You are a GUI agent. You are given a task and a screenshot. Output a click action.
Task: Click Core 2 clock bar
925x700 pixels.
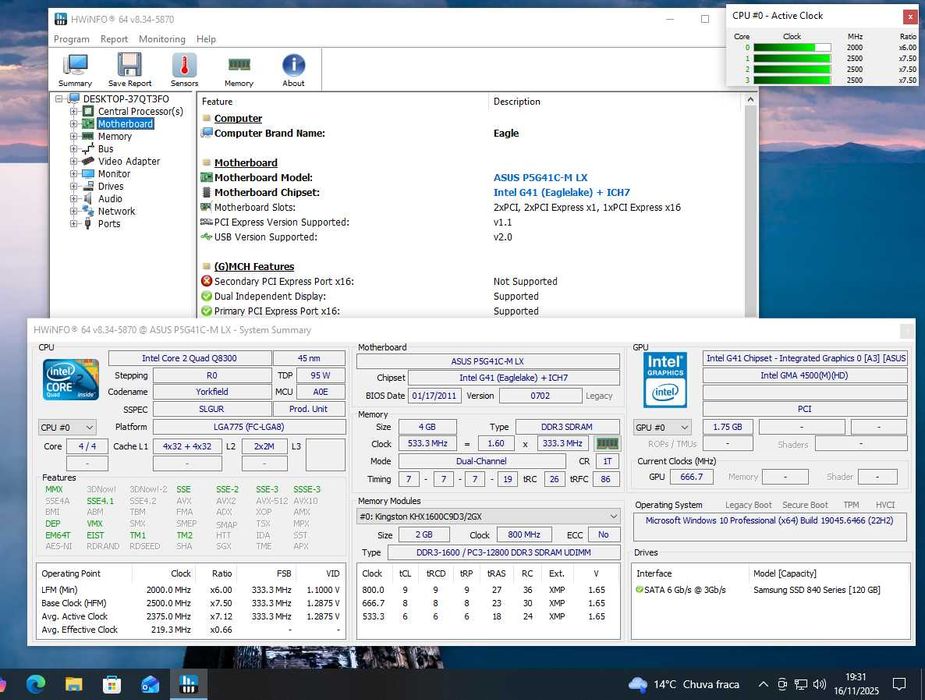coord(792,69)
